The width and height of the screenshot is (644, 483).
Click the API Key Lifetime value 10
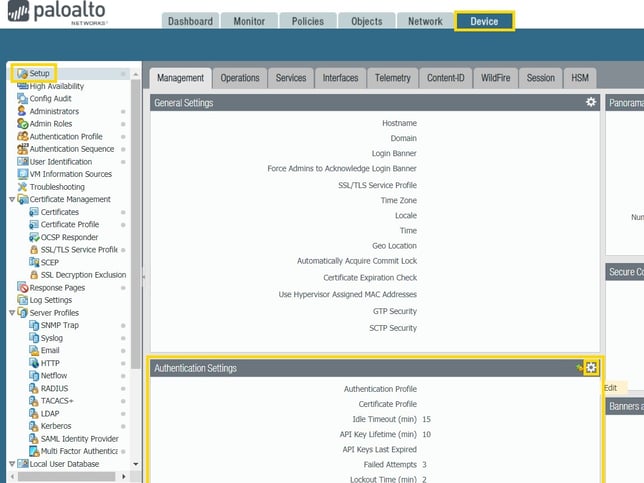point(426,435)
